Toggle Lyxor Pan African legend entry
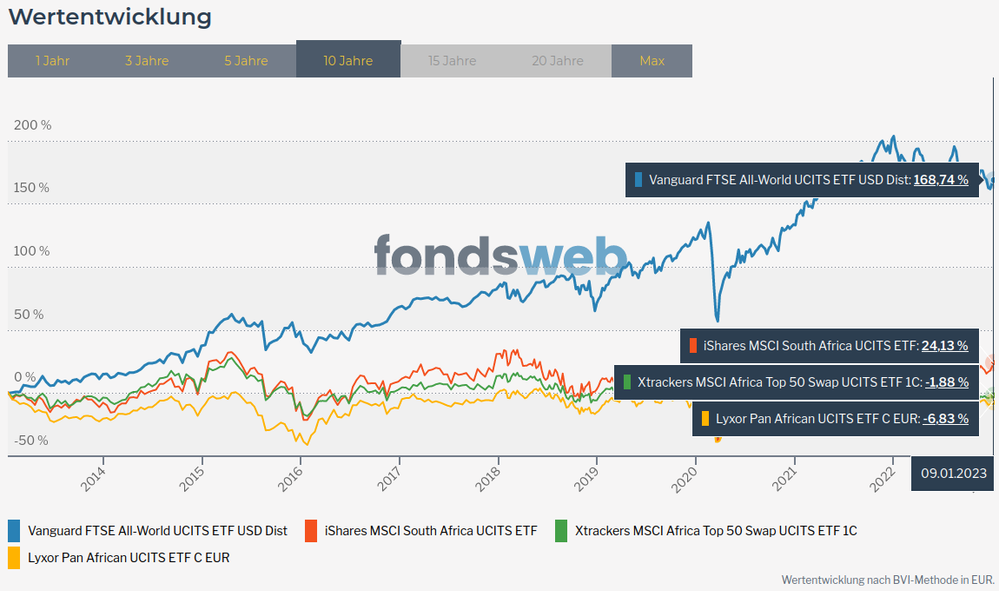 [x=128, y=557]
